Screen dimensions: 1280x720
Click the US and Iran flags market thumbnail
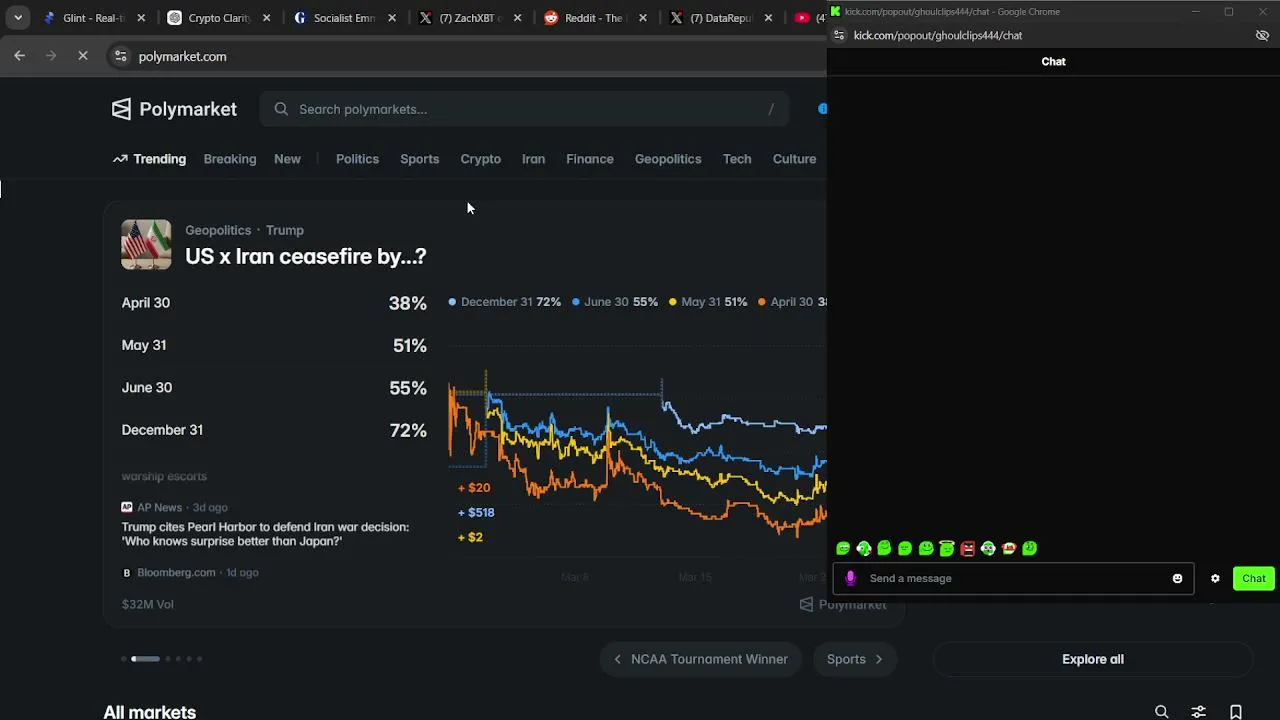[x=146, y=244]
